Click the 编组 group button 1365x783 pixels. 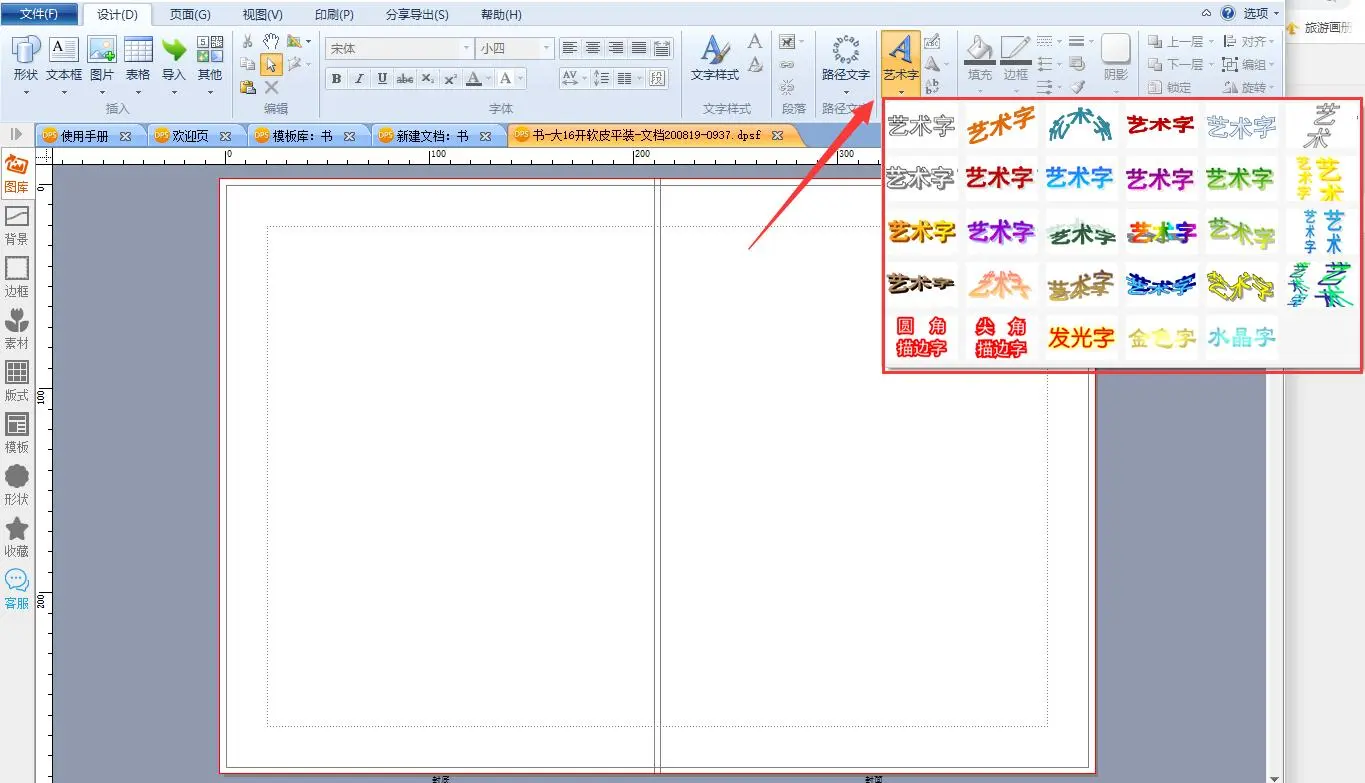coord(1249,65)
